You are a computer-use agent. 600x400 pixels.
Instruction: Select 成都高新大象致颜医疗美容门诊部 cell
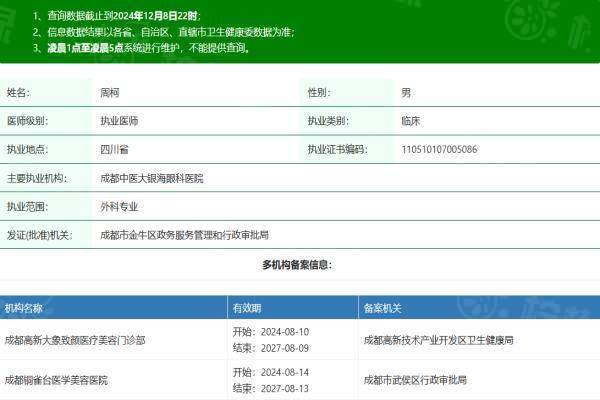[x=75, y=340]
